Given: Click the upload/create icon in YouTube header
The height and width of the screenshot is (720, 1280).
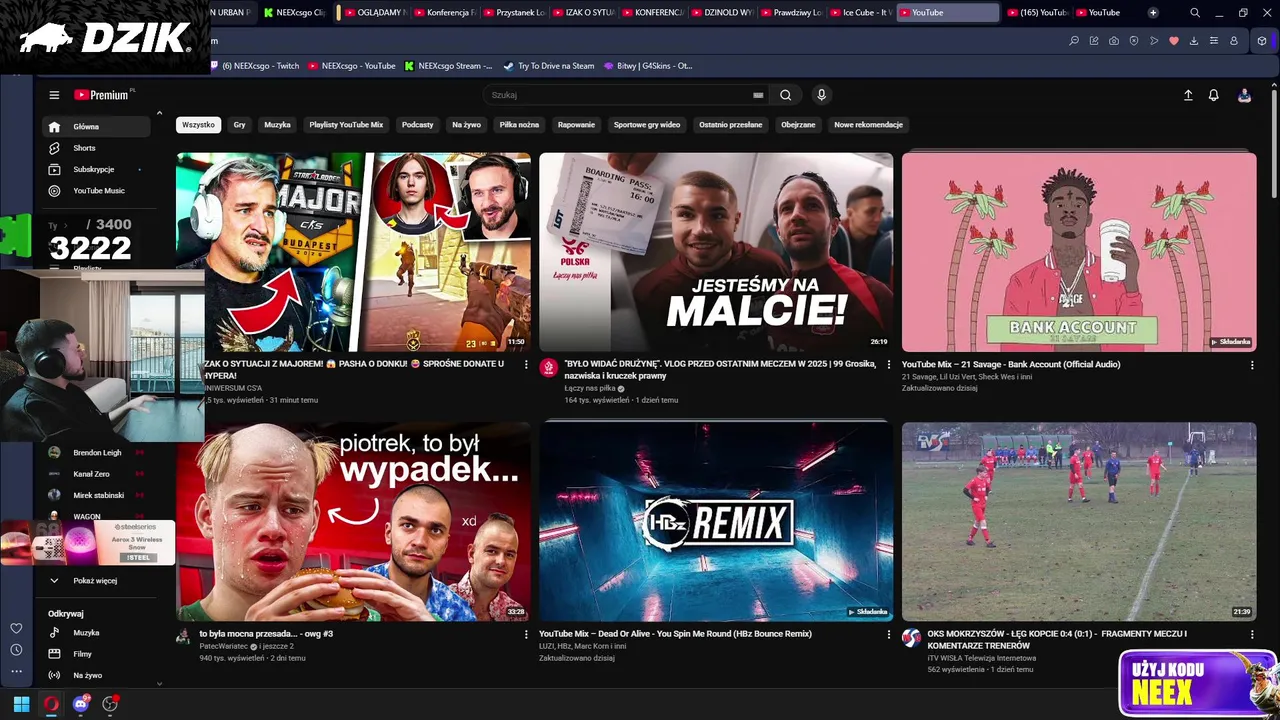Looking at the screenshot, I should tap(1188, 95).
